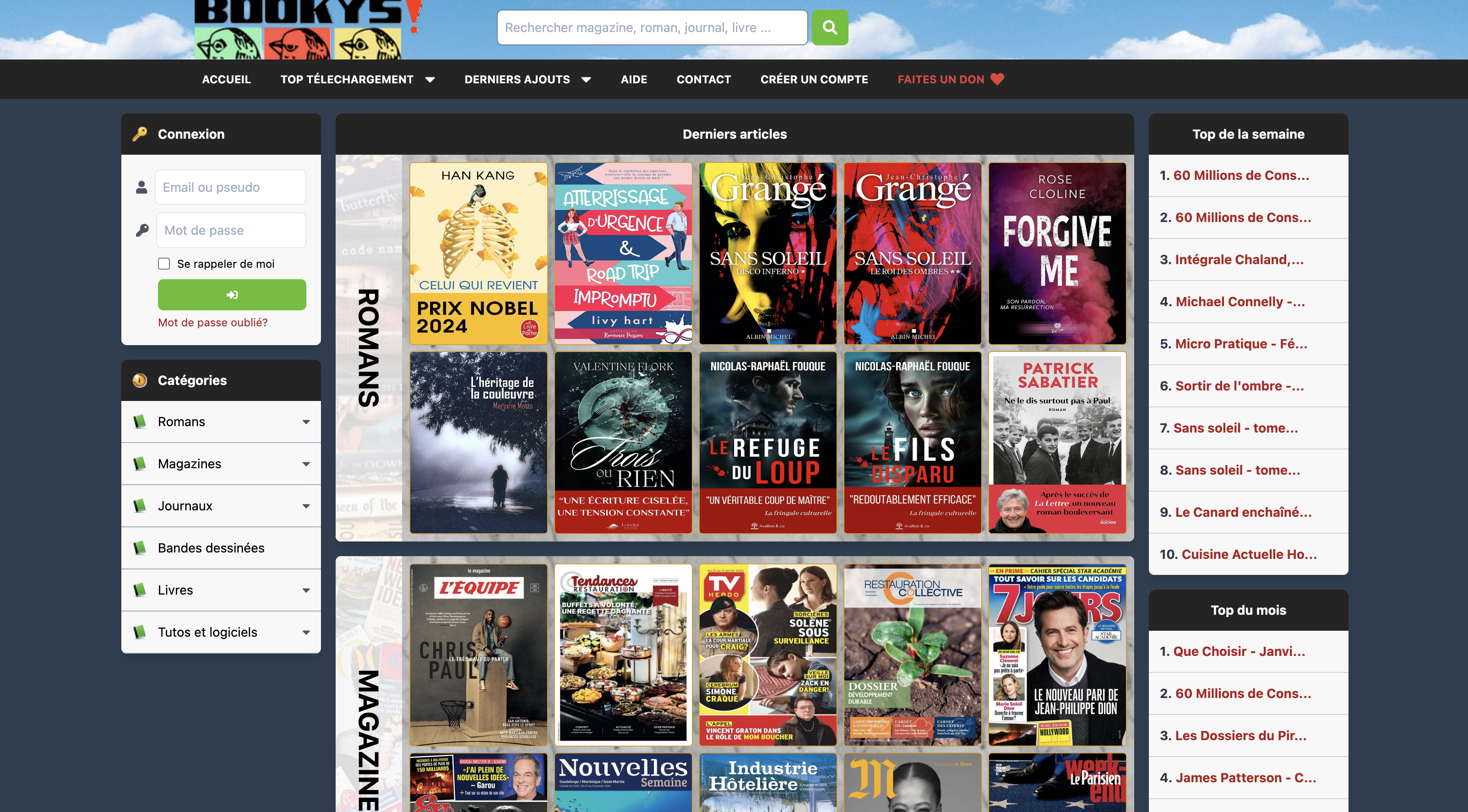Open L'héritage de la couleuvre cover
The image size is (1468, 812).
pos(478,443)
